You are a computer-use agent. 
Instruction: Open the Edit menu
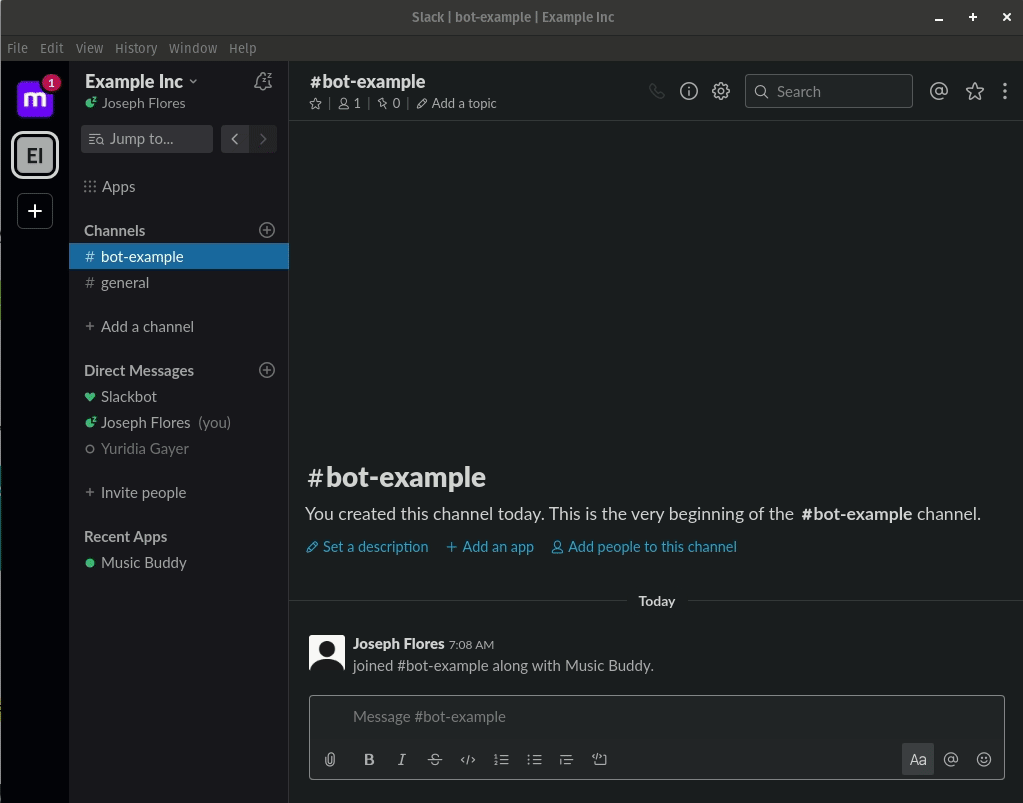coord(52,48)
